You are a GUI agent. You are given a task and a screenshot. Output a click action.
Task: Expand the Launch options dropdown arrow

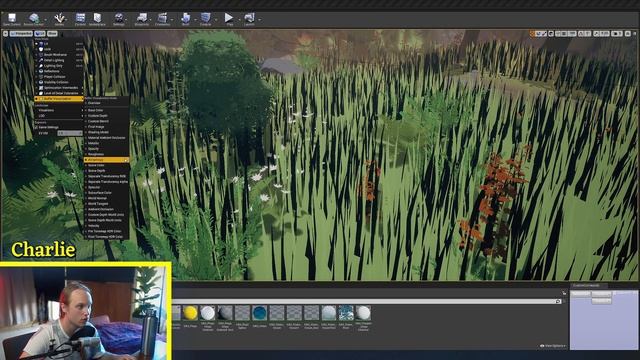259,19
